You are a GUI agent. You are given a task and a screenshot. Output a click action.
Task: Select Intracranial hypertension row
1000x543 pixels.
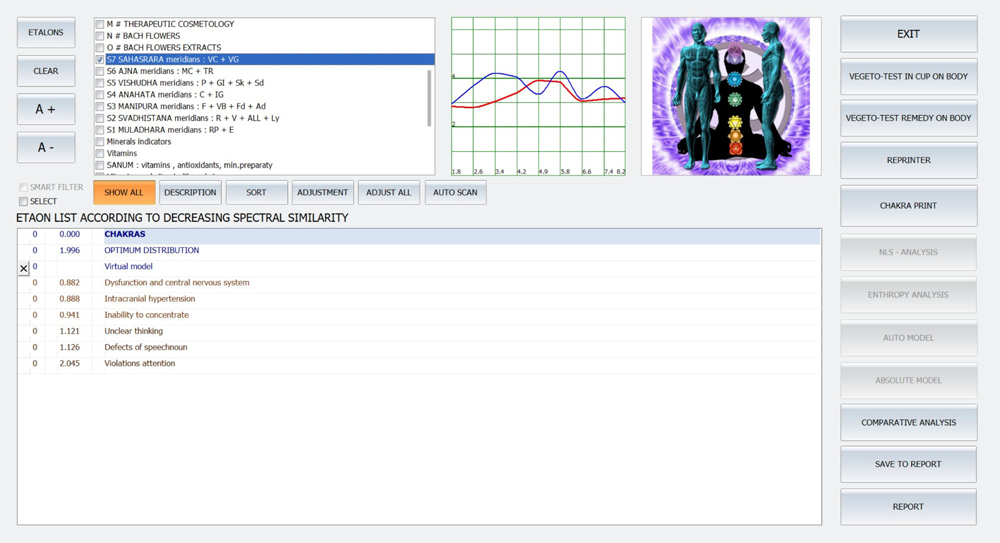419,299
